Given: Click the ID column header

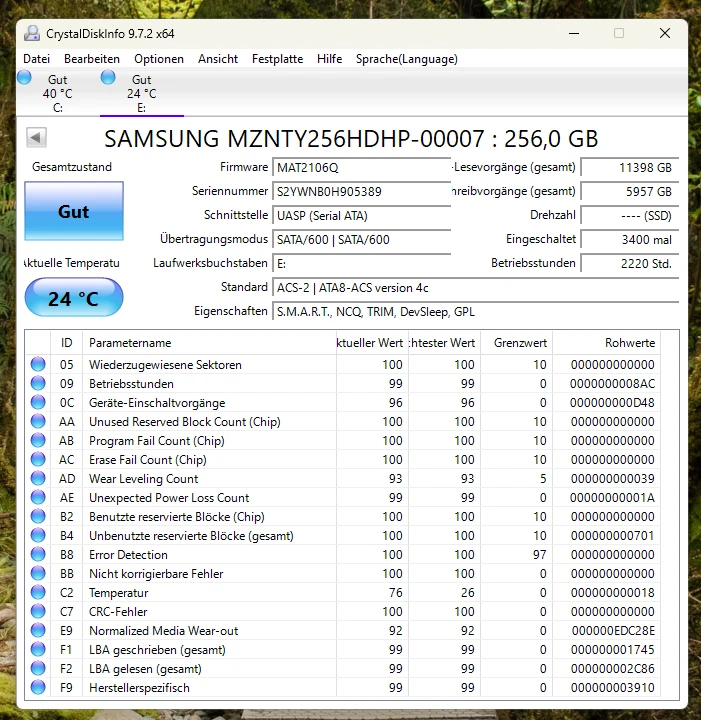Looking at the screenshot, I should click(x=67, y=343).
